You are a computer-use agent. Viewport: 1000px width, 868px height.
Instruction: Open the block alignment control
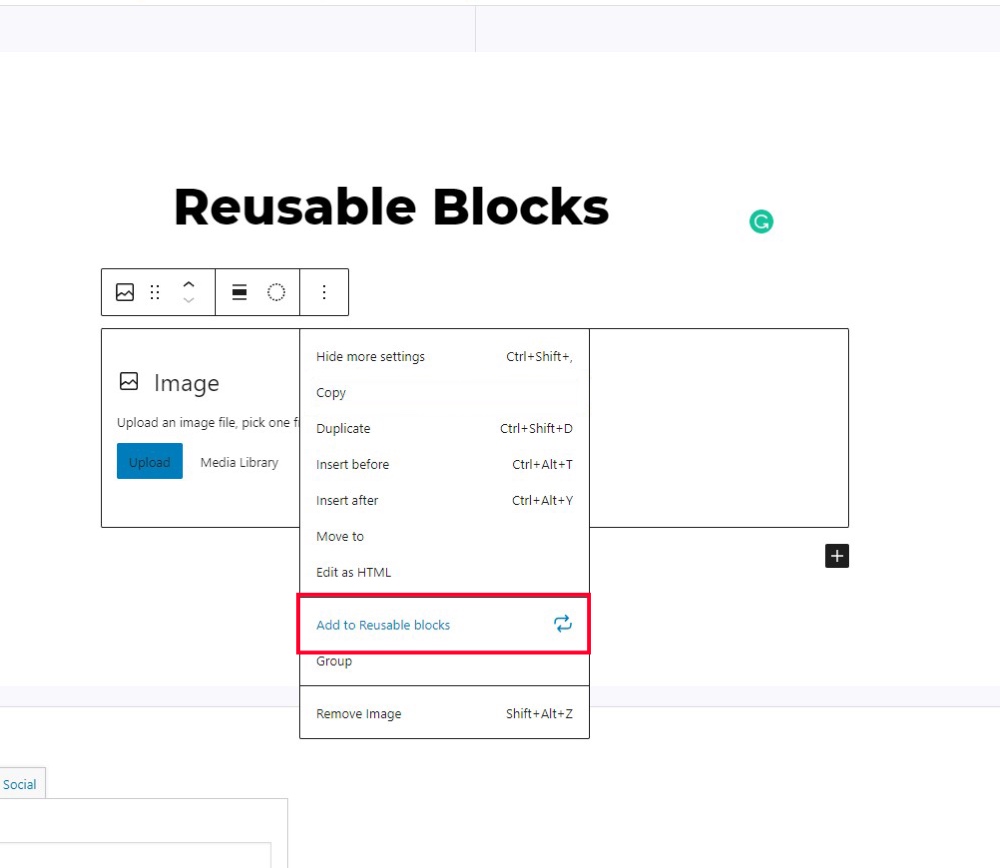(240, 292)
